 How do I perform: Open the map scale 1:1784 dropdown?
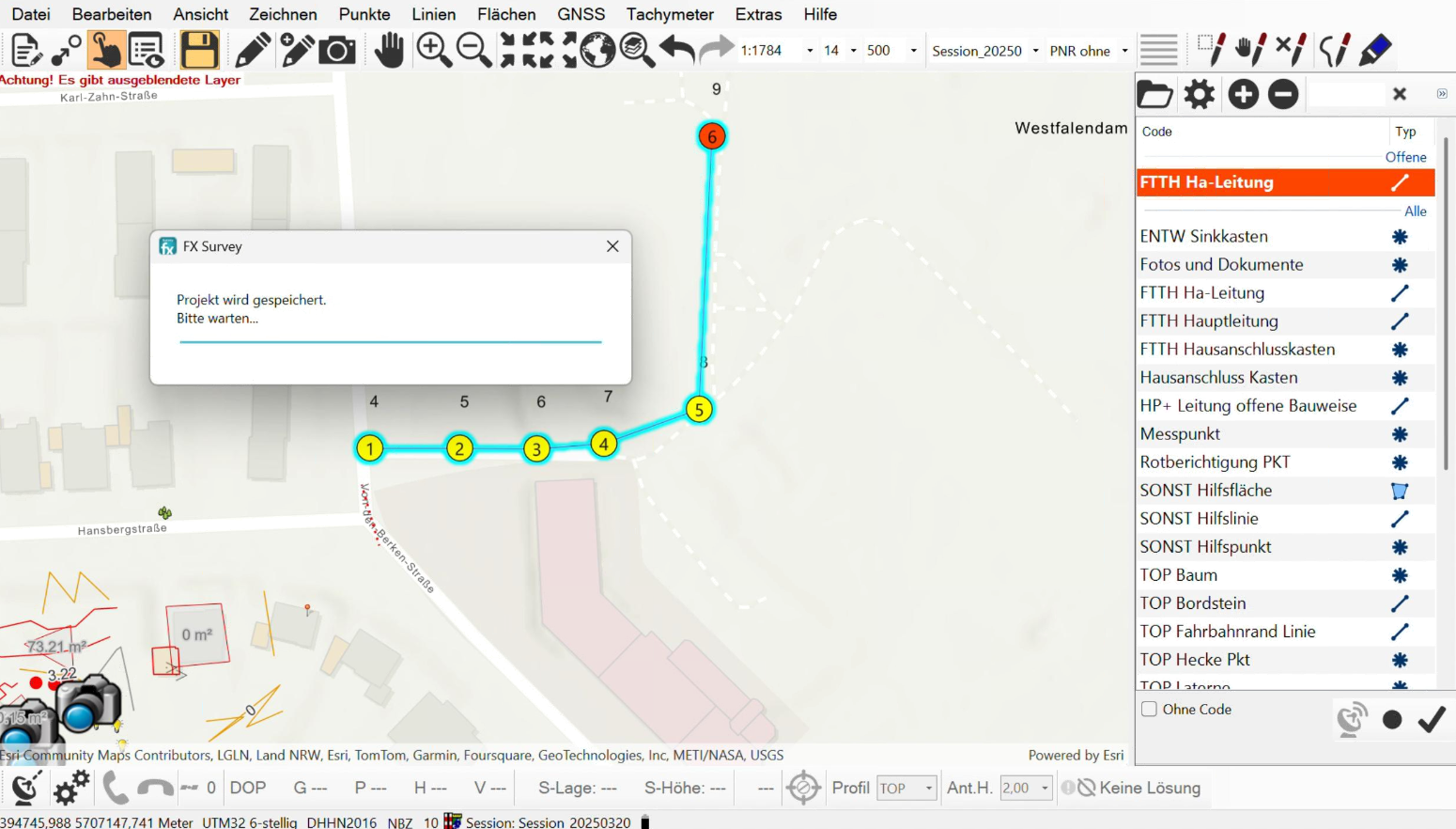pos(810,51)
